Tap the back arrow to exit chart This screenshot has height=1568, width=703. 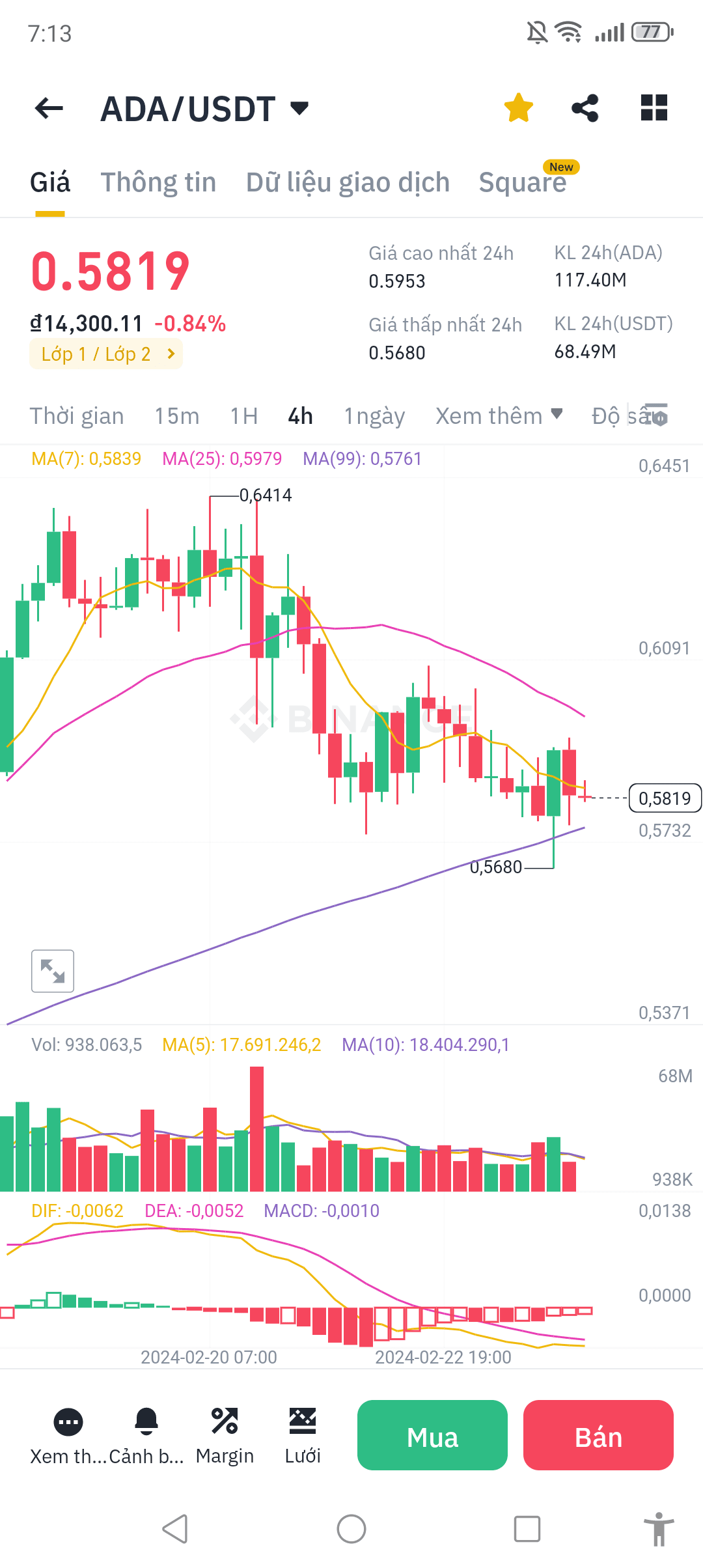pos(48,107)
